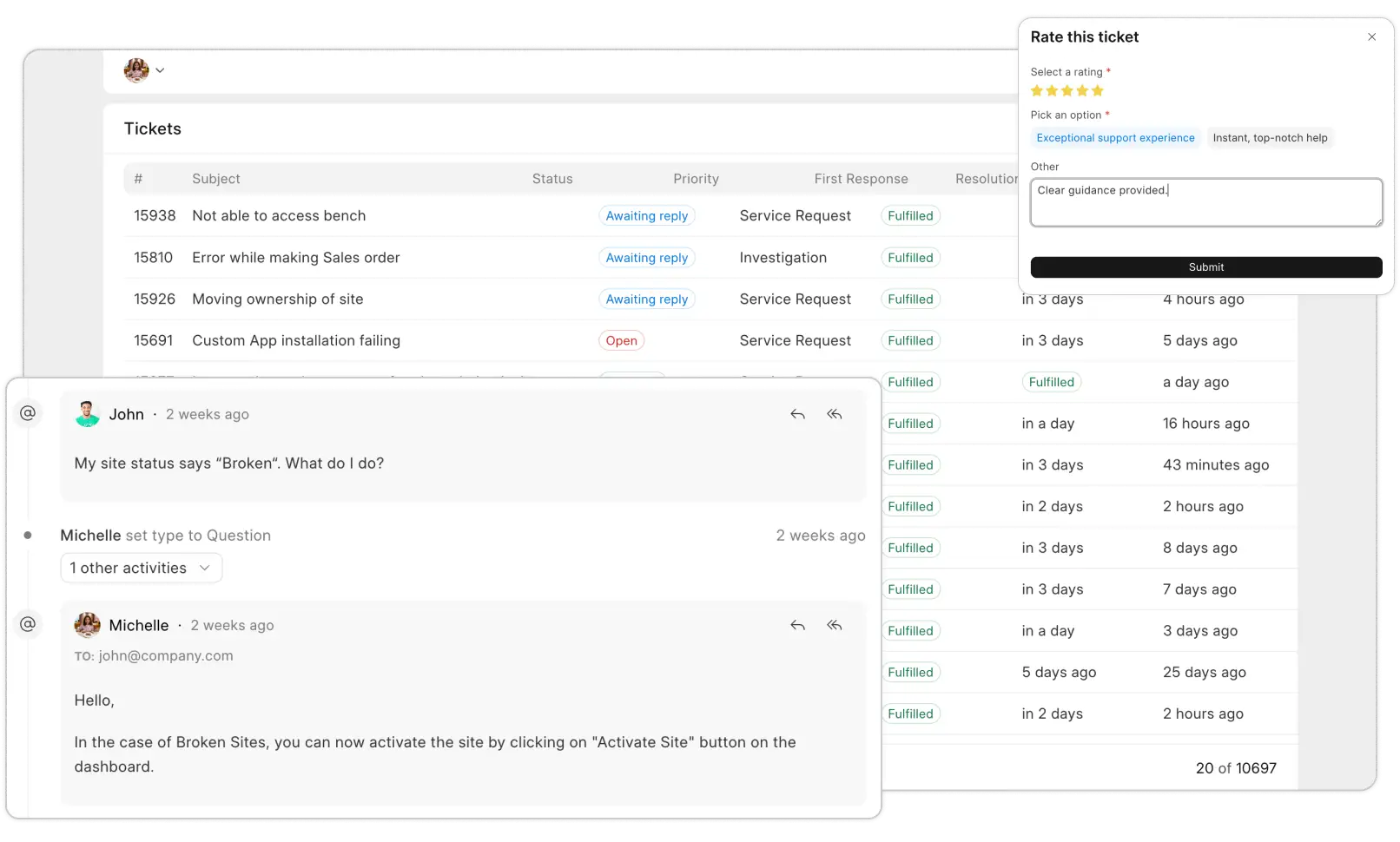Click reply arrow on John's message
1400x842 pixels.
797,415
